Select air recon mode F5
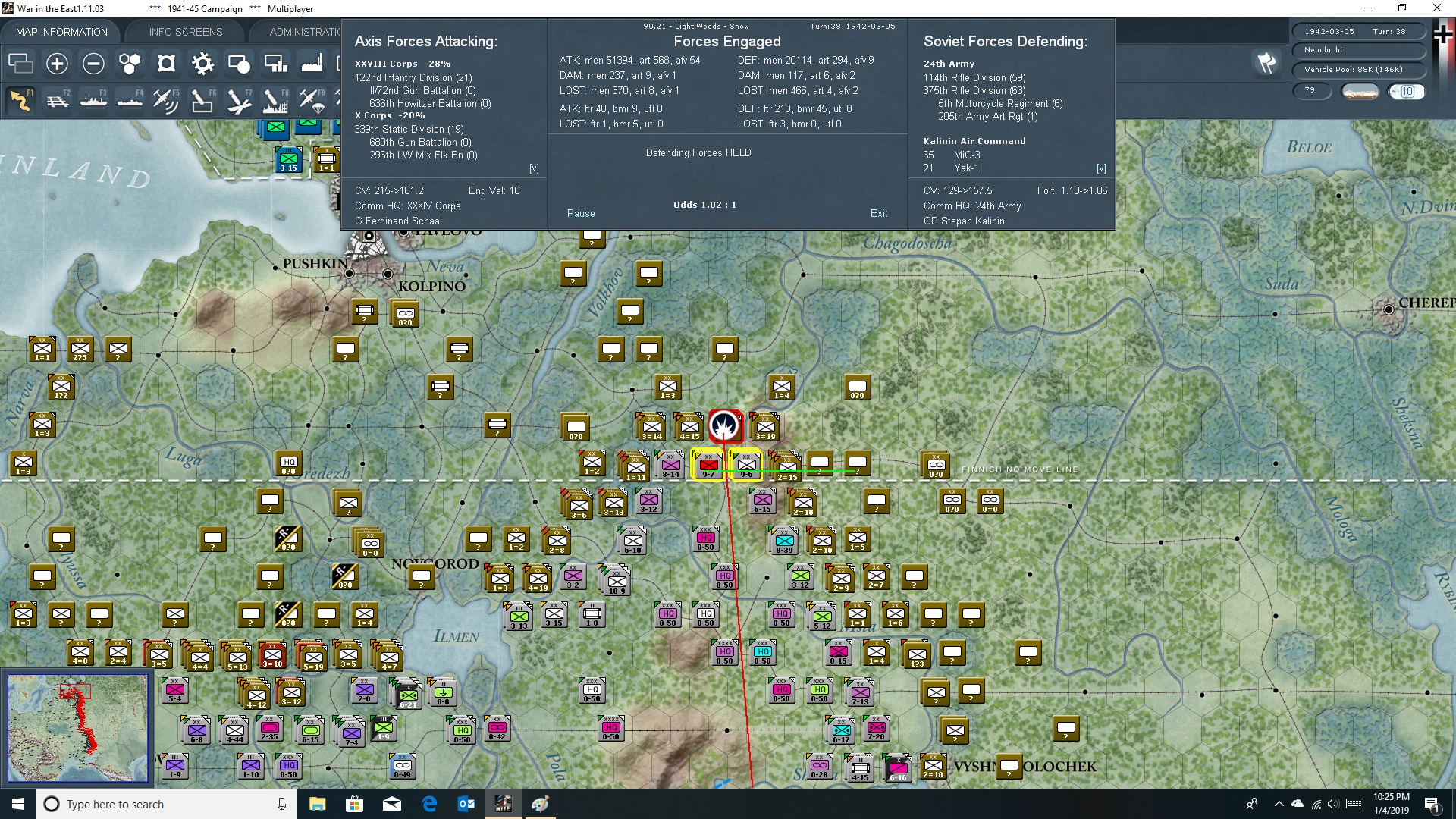Image resolution: width=1456 pixels, height=819 pixels. [x=165, y=100]
